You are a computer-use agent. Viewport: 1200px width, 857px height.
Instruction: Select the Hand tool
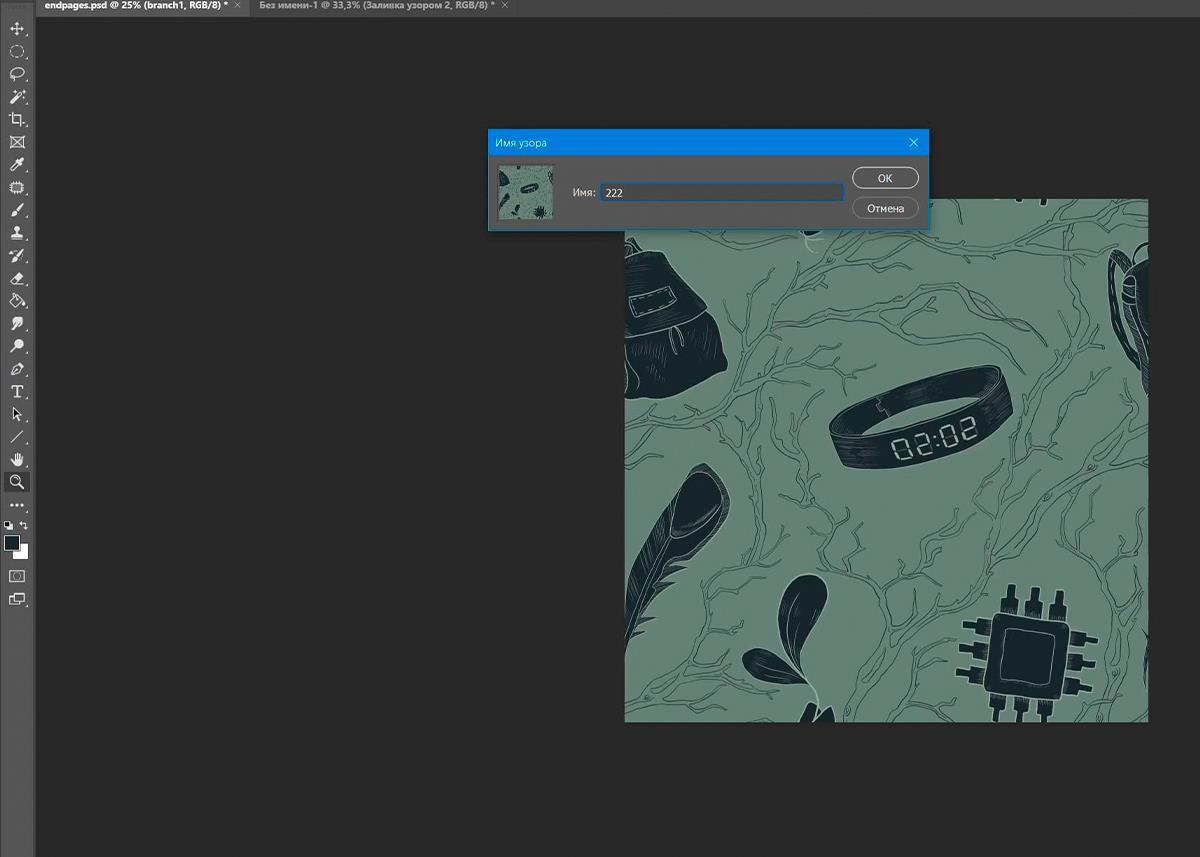[x=17, y=459]
